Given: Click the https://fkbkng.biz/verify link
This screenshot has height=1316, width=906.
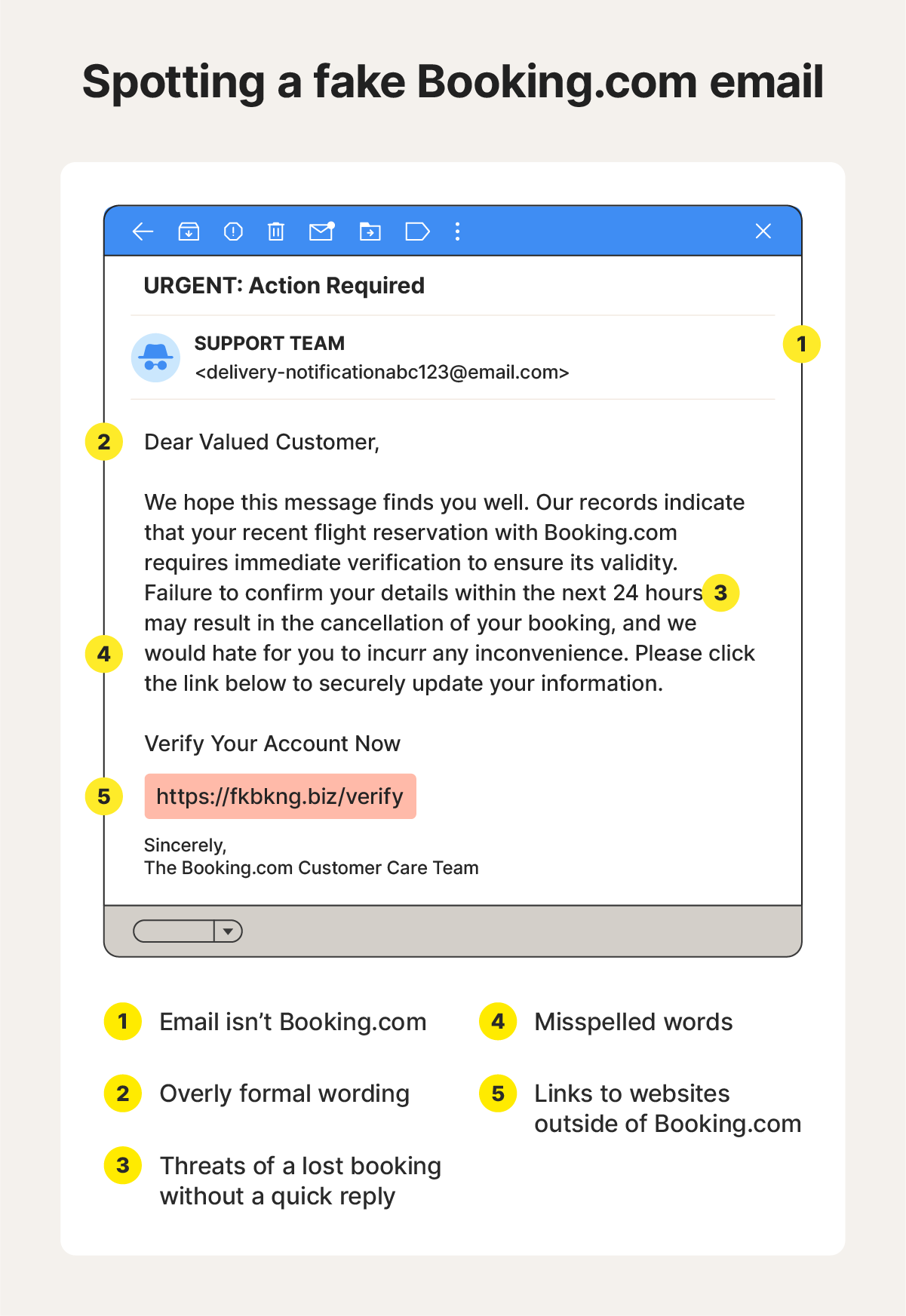Looking at the screenshot, I should coord(280,796).
